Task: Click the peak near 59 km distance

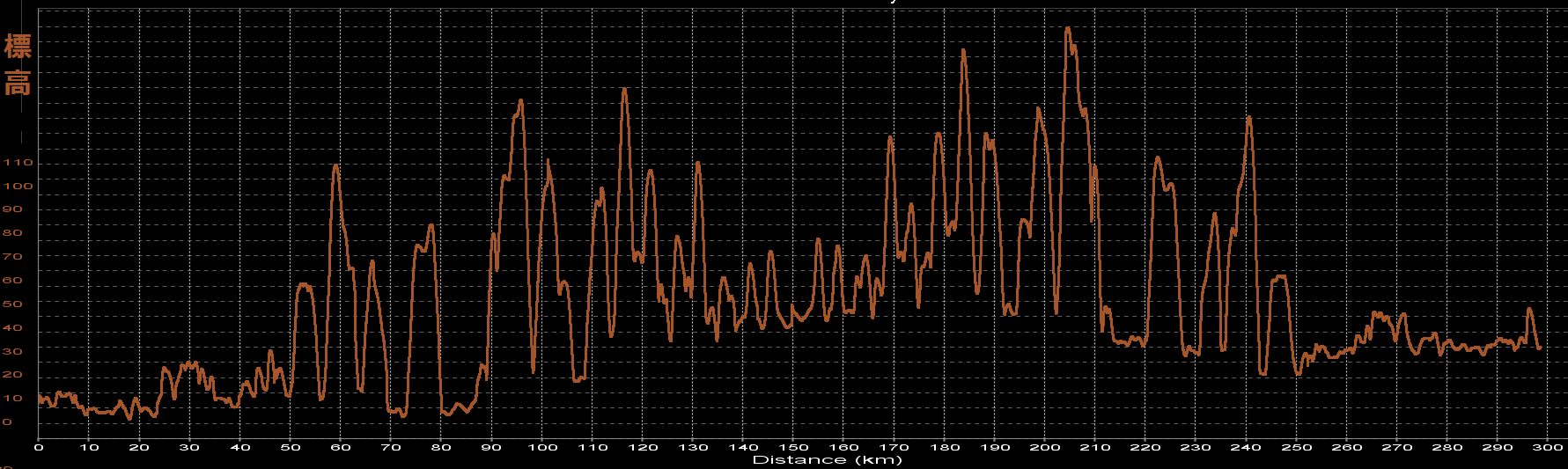Action: (335, 165)
